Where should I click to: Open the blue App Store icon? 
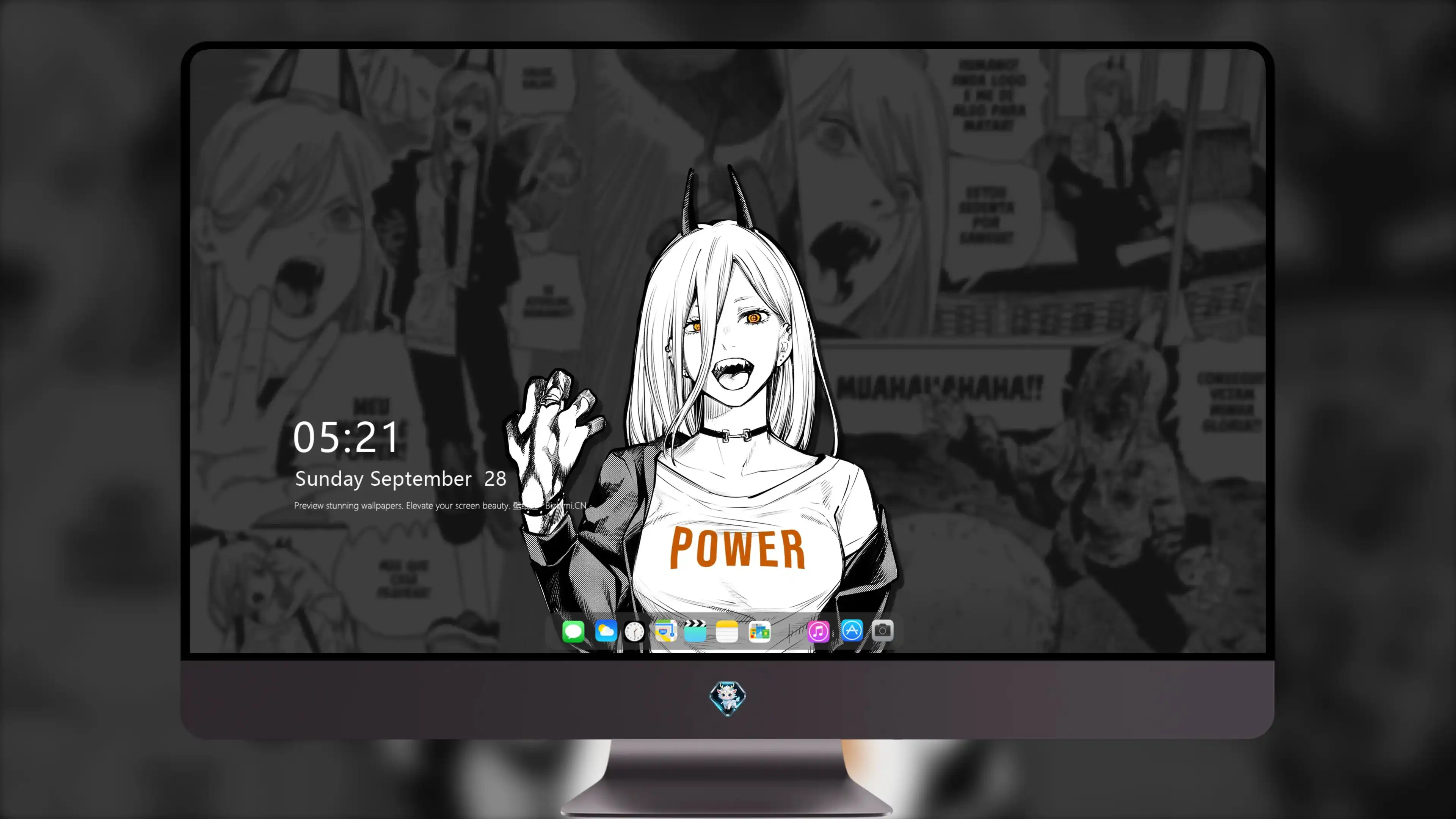point(852,630)
